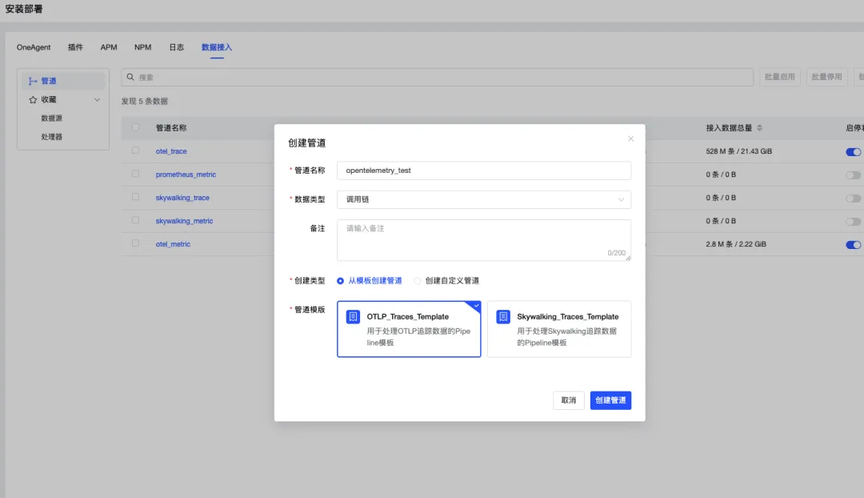Click the sort icon beside 接入数据总量
The height and width of the screenshot is (498, 864).
point(760,128)
